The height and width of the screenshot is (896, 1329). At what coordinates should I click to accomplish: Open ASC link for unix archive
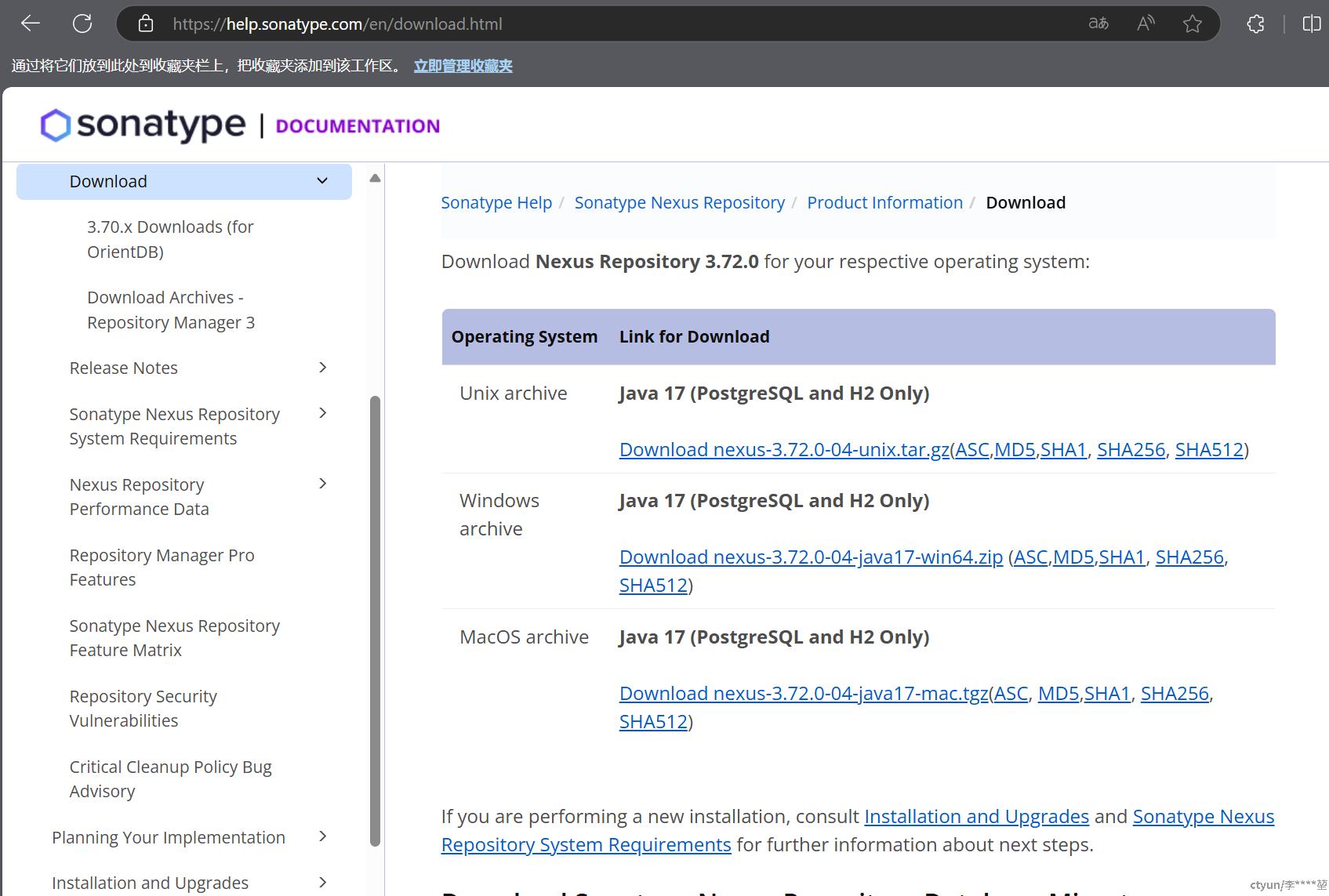(x=972, y=449)
